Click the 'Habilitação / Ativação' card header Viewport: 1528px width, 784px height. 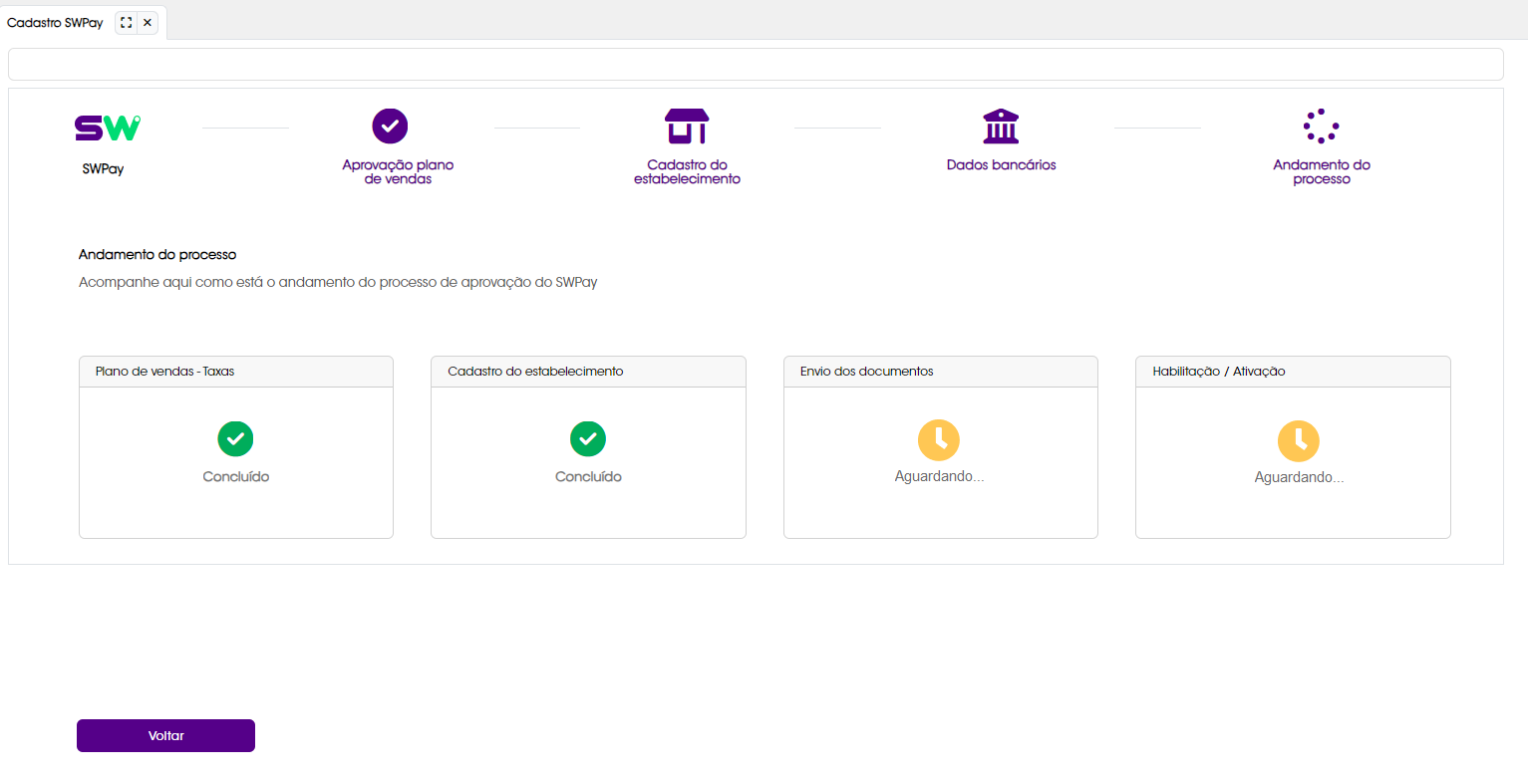[x=1293, y=372]
